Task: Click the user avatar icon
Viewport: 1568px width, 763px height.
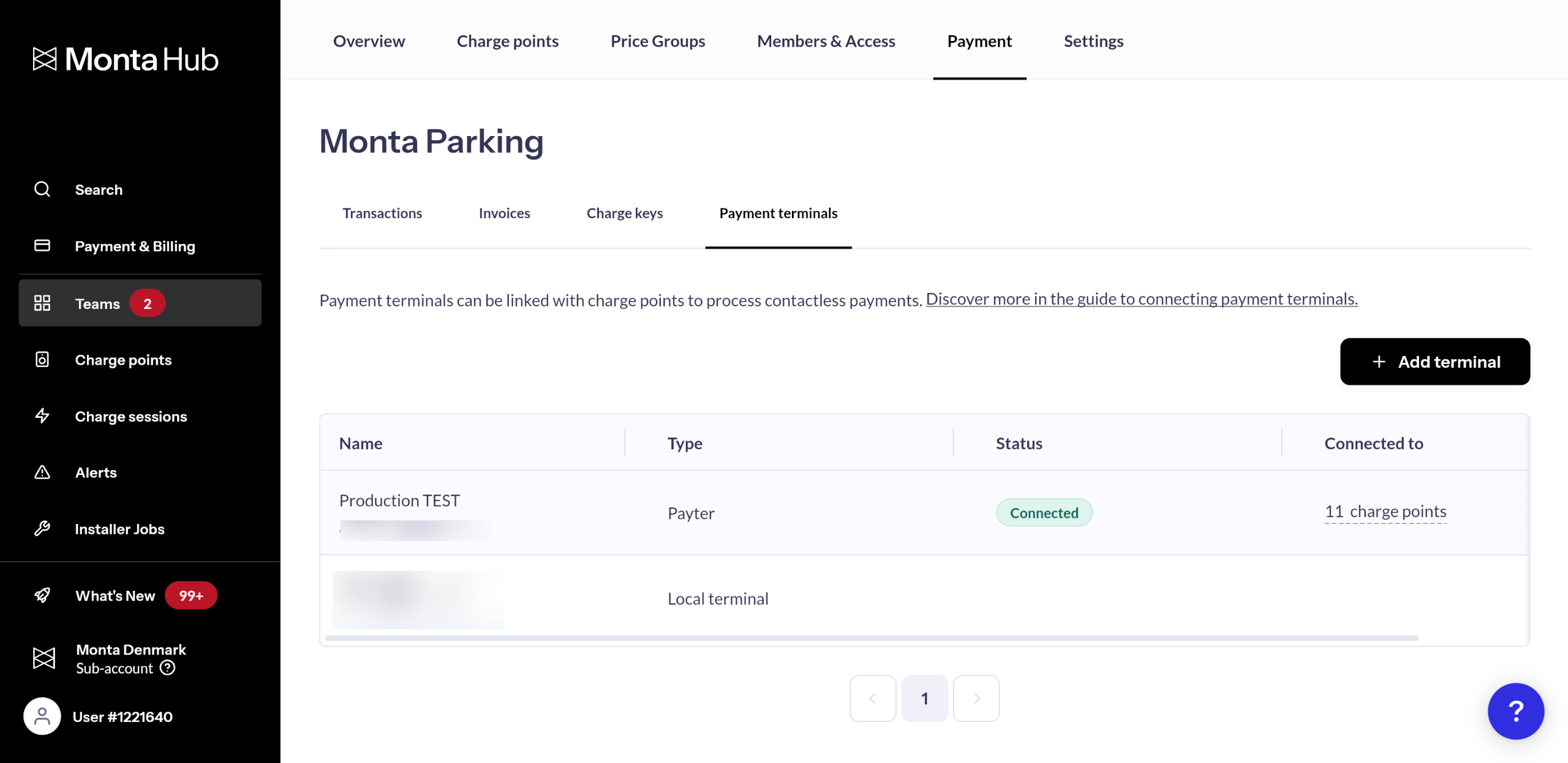Action: 42,716
